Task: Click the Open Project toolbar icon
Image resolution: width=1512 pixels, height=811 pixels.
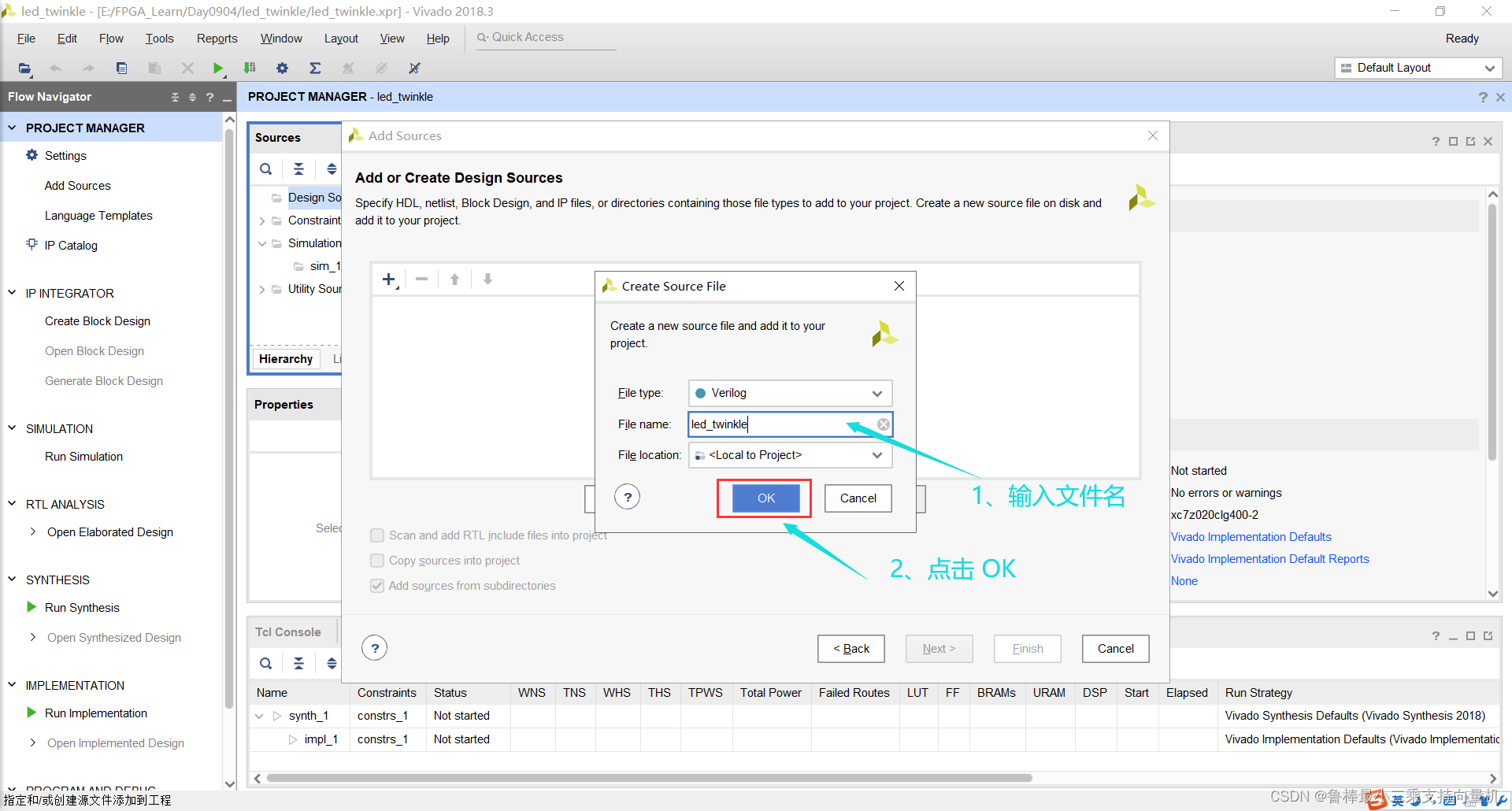Action: tap(24, 69)
